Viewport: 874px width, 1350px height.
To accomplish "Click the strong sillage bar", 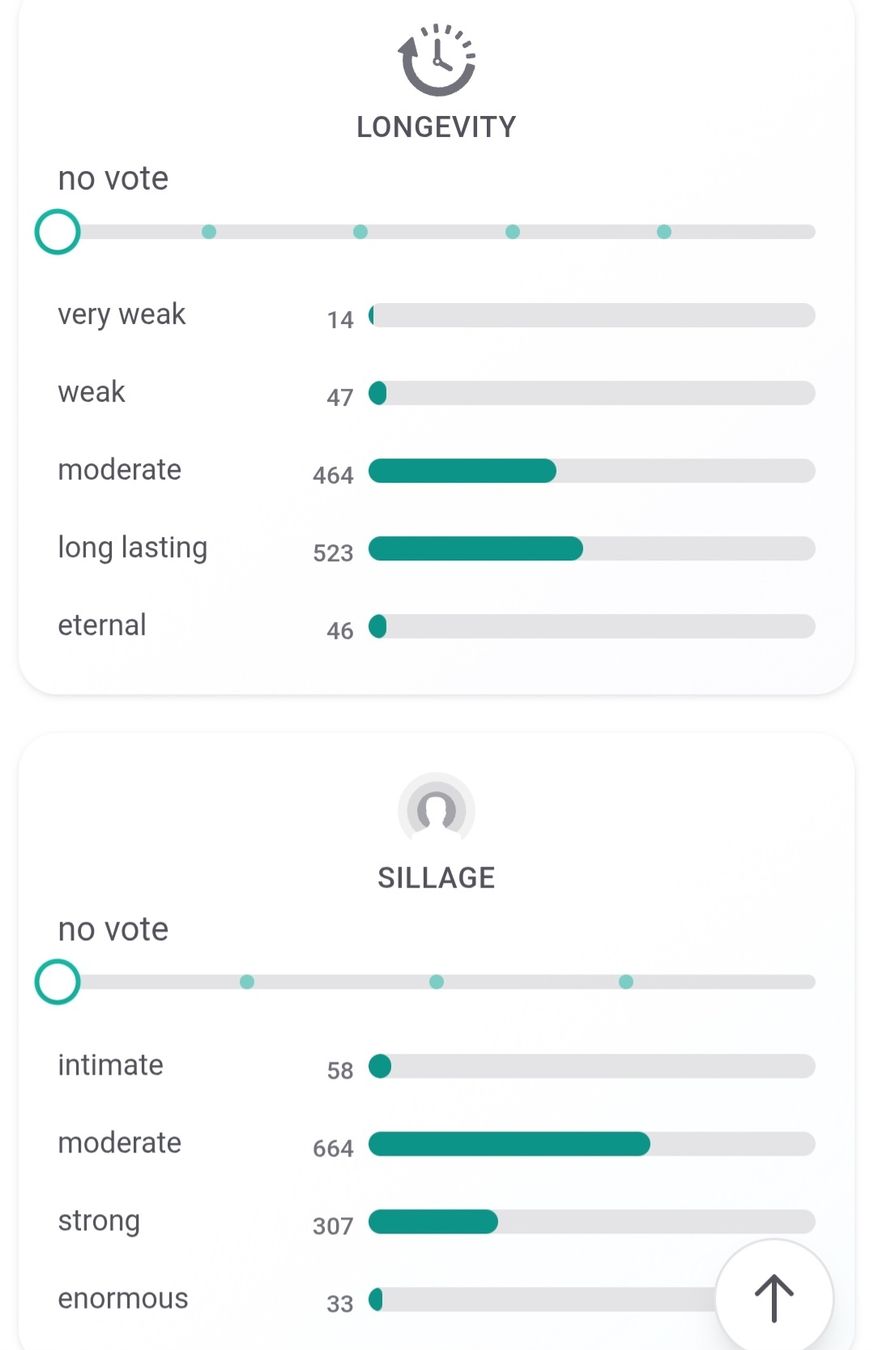I will click(592, 1221).
